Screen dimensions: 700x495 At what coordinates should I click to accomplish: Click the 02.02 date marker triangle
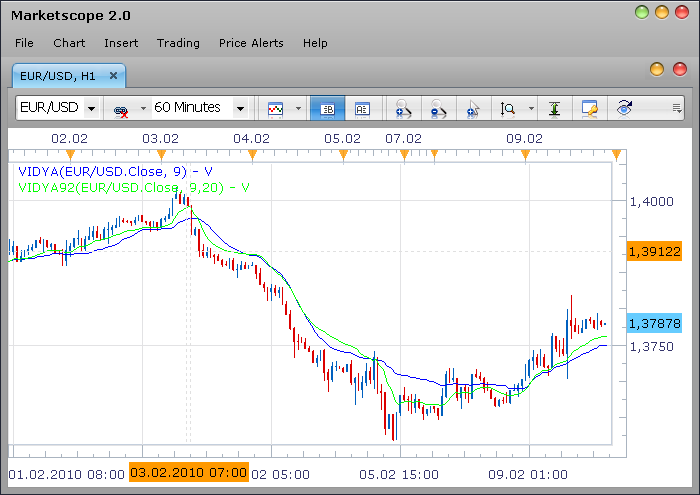pos(70,155)
